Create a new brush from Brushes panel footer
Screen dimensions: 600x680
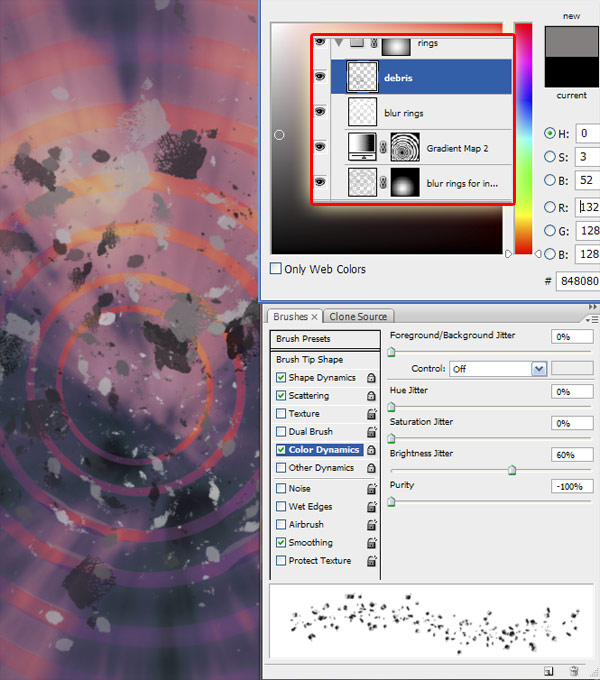[x=549, y=671]
